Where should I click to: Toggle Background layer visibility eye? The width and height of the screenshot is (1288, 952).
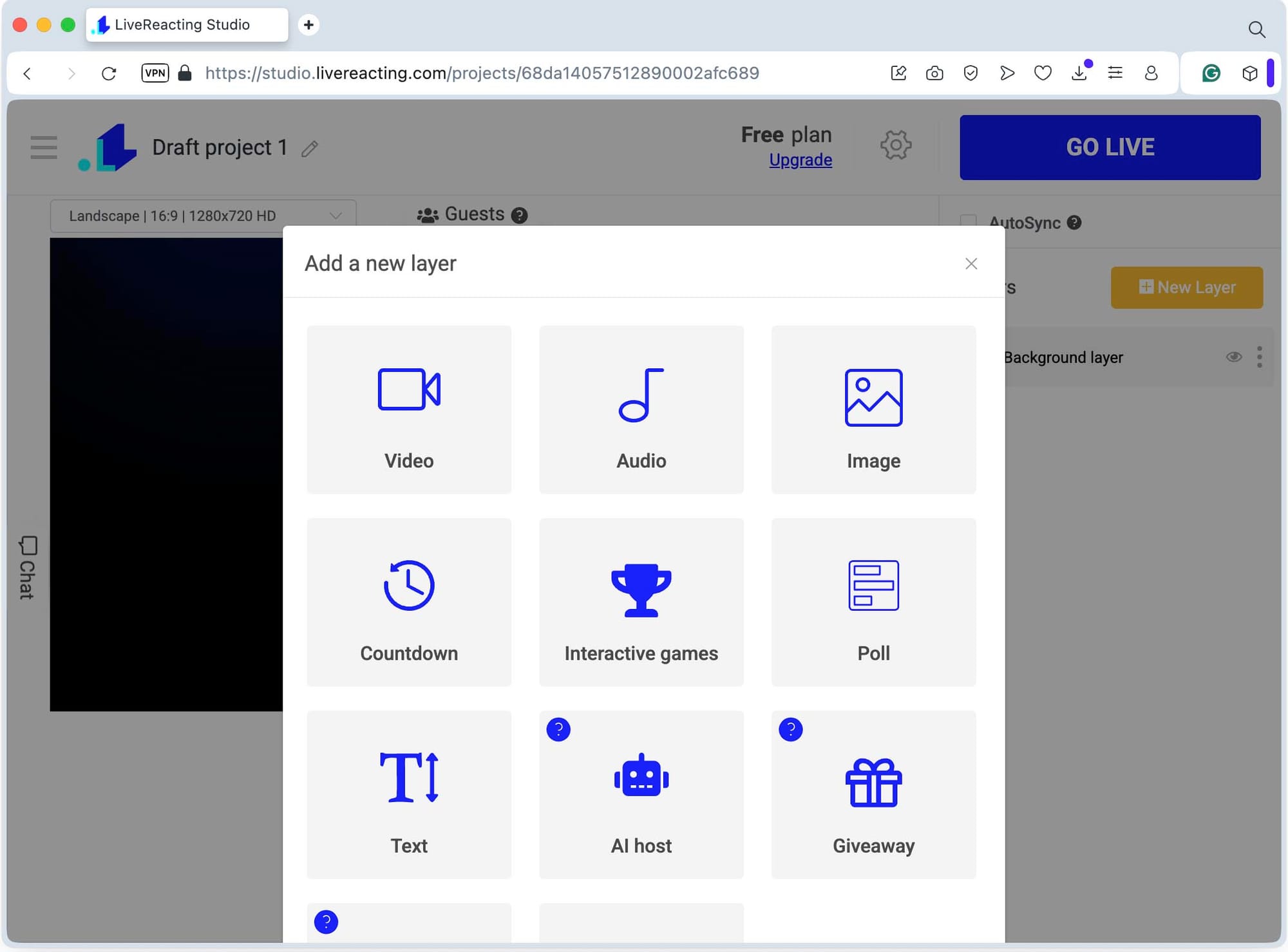pos(1233,357)
